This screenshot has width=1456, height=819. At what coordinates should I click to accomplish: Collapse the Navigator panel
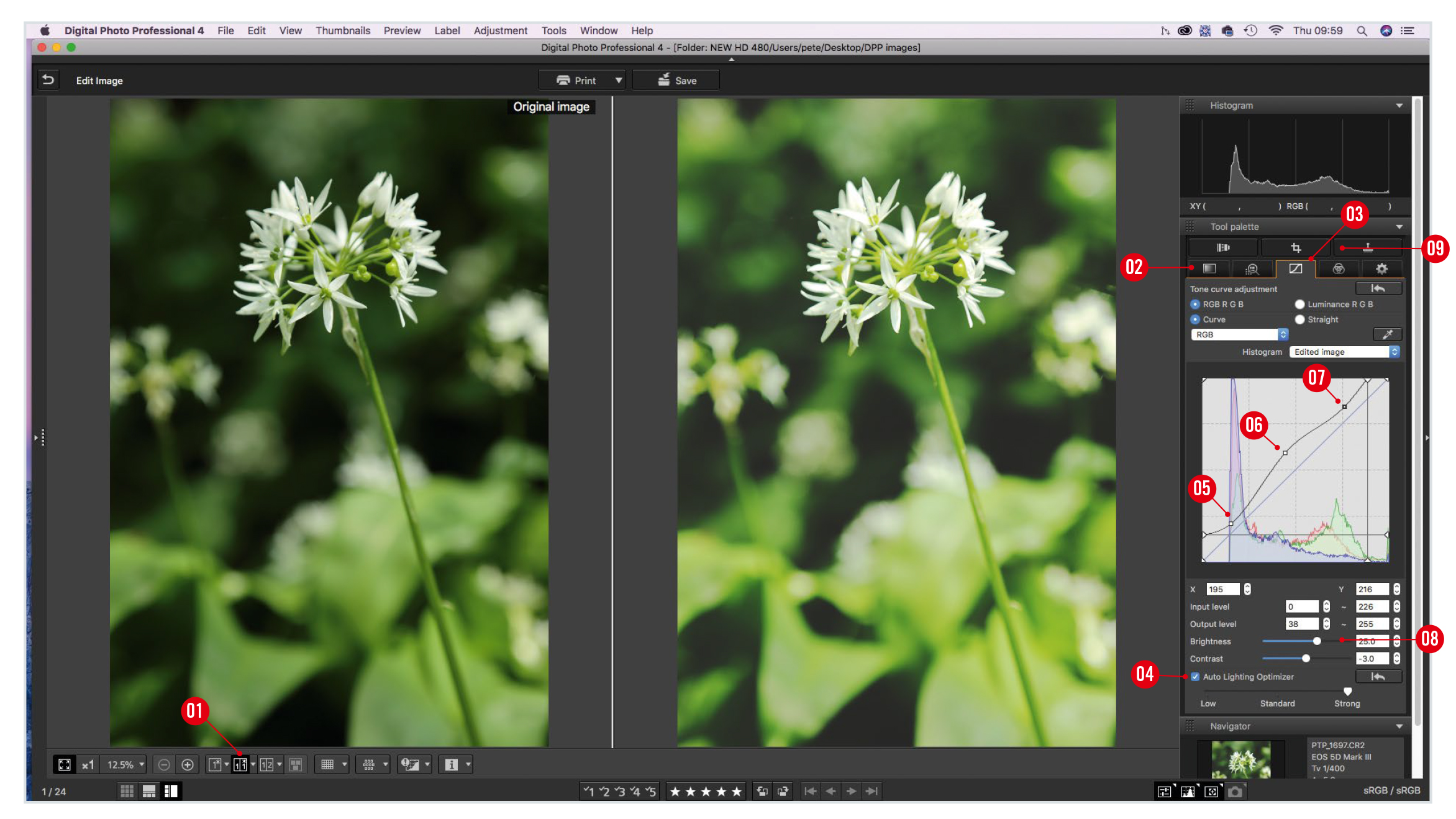[x=1399, y=726]
